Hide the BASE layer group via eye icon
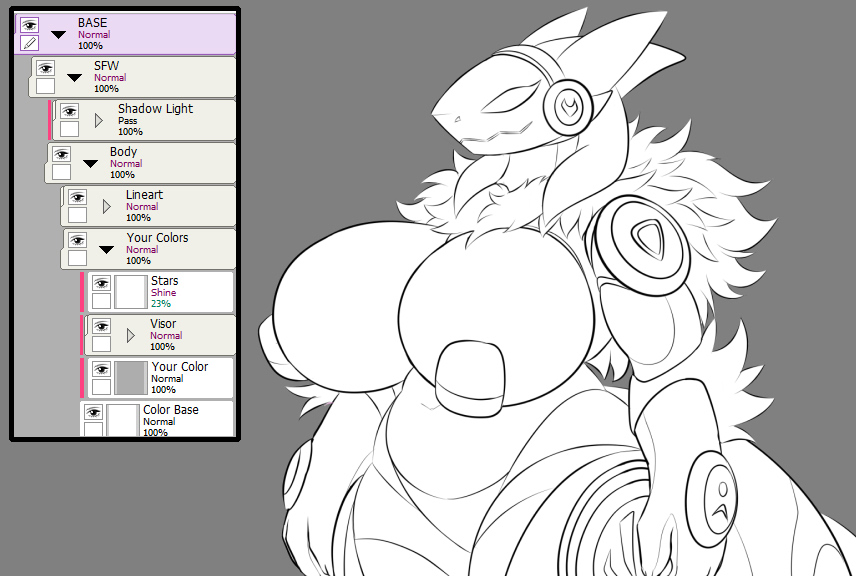The height and width of the screenshot is (576, 856). point(29,25)
